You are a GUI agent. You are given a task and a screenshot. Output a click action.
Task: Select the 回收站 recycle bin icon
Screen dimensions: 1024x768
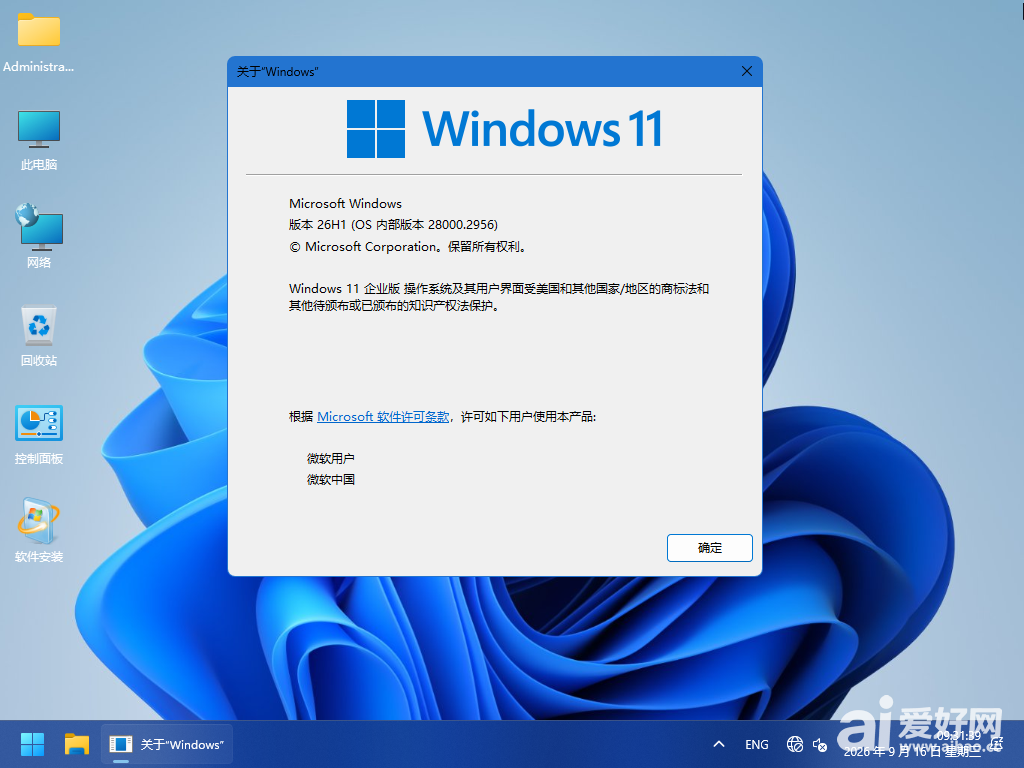click(39, 336)
